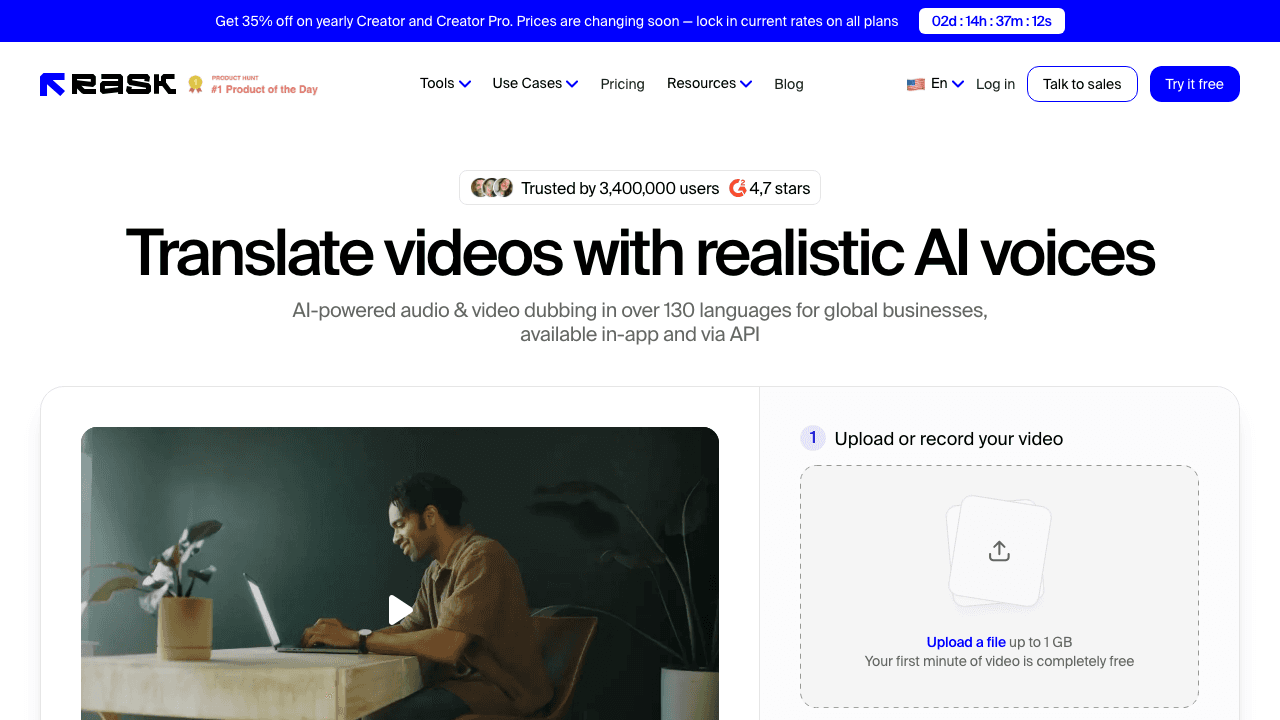Viewport: 1280px width, 720px height.
Task: Open the Resources dropdown
Action: click(x=709, y=84)
